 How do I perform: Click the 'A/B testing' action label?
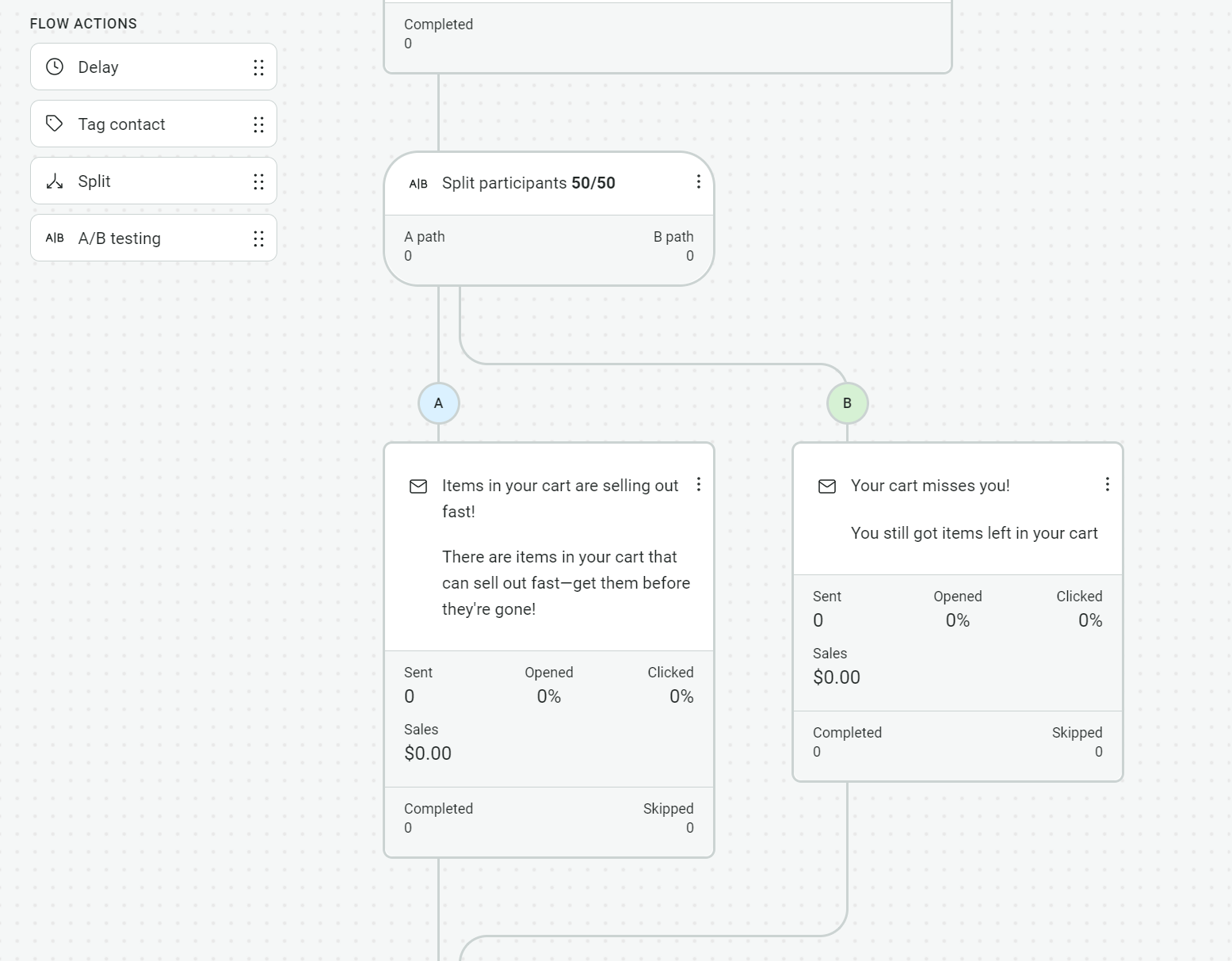[119, 238]
